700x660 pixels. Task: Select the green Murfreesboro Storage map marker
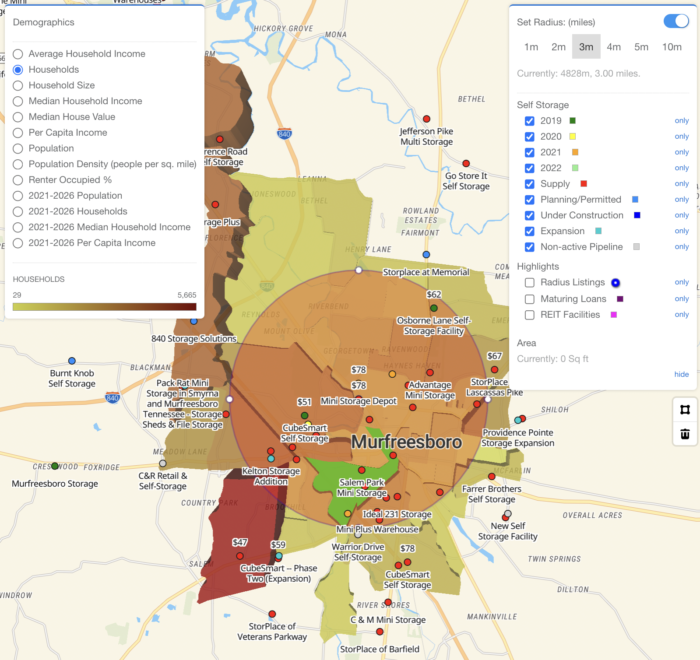click(x=55, y=466)
